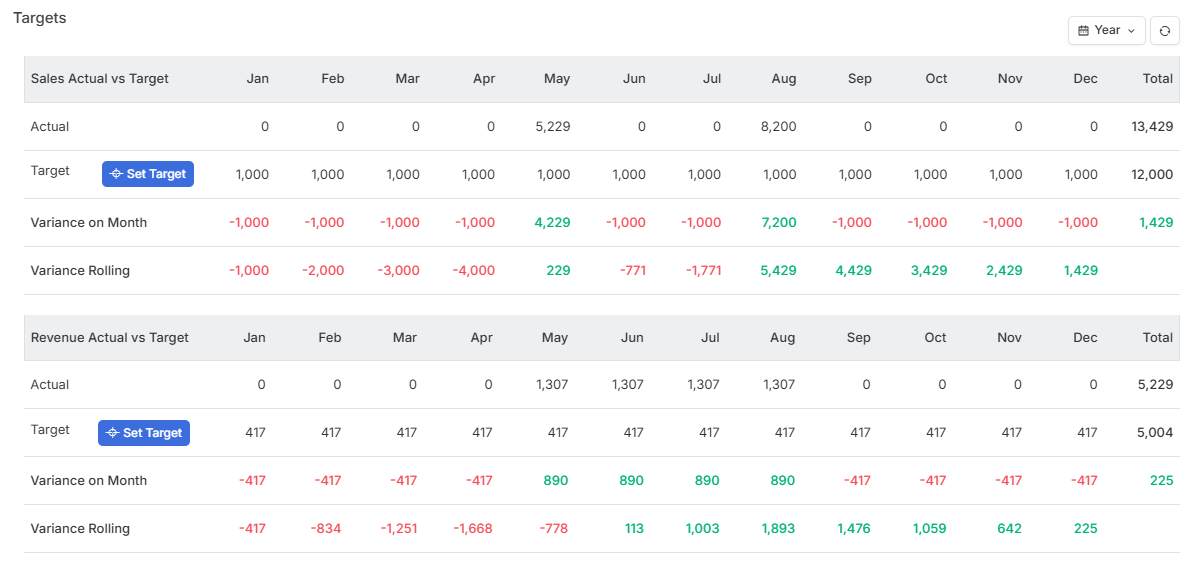The width and height of the screenshot is (1202, 573).
Task: Click Sales Total actual 13,429
Action: [1152, 127]
